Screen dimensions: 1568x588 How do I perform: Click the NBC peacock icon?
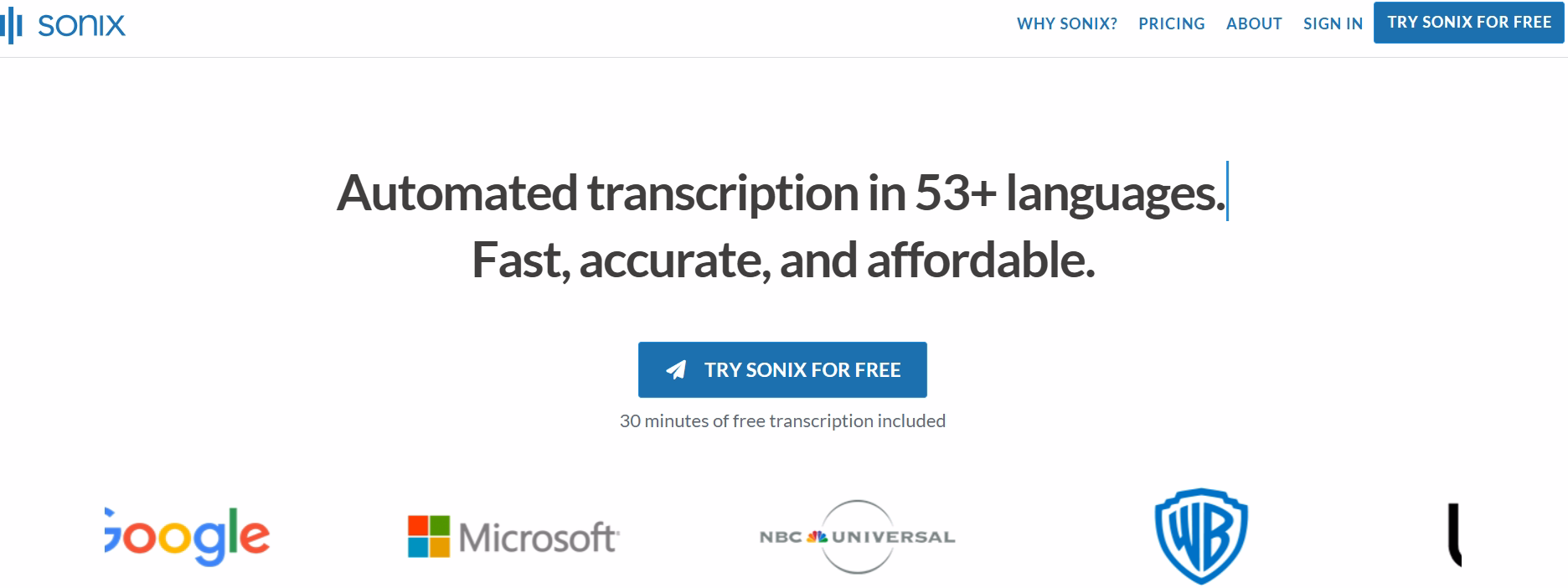818,537
